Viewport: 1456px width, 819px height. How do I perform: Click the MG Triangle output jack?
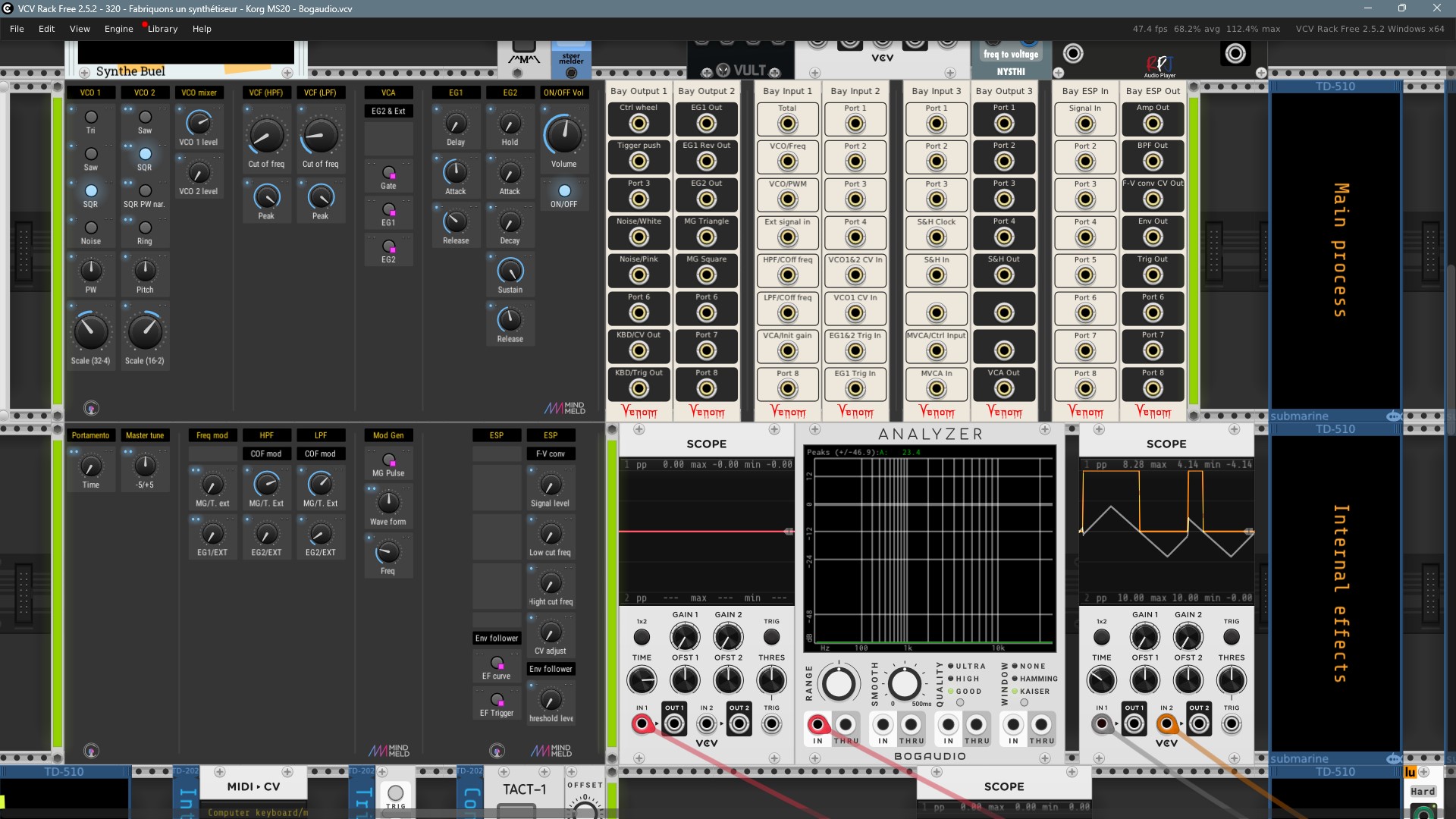click(707, 237)
